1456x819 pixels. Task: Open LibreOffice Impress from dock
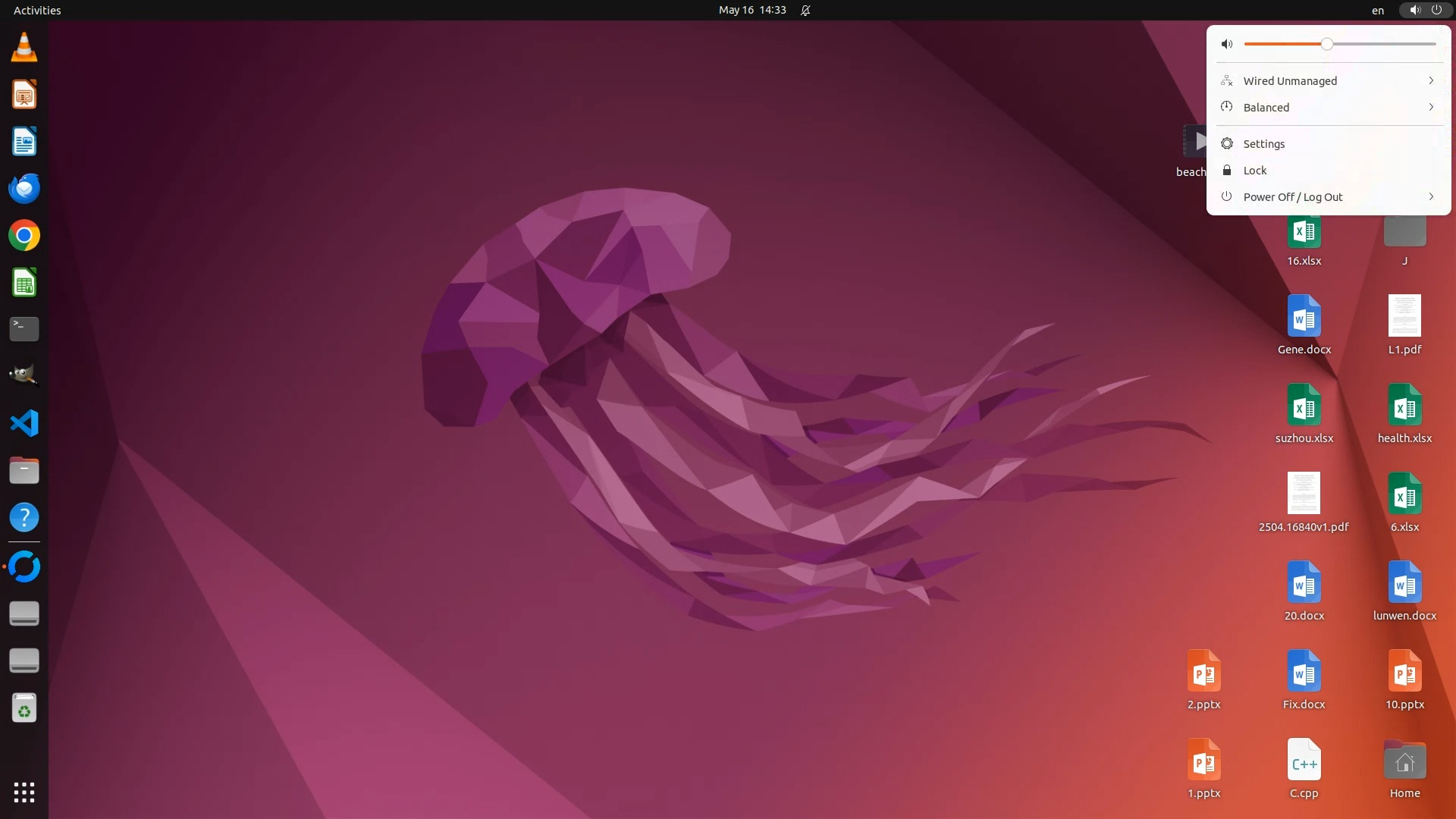coord(24,95)
